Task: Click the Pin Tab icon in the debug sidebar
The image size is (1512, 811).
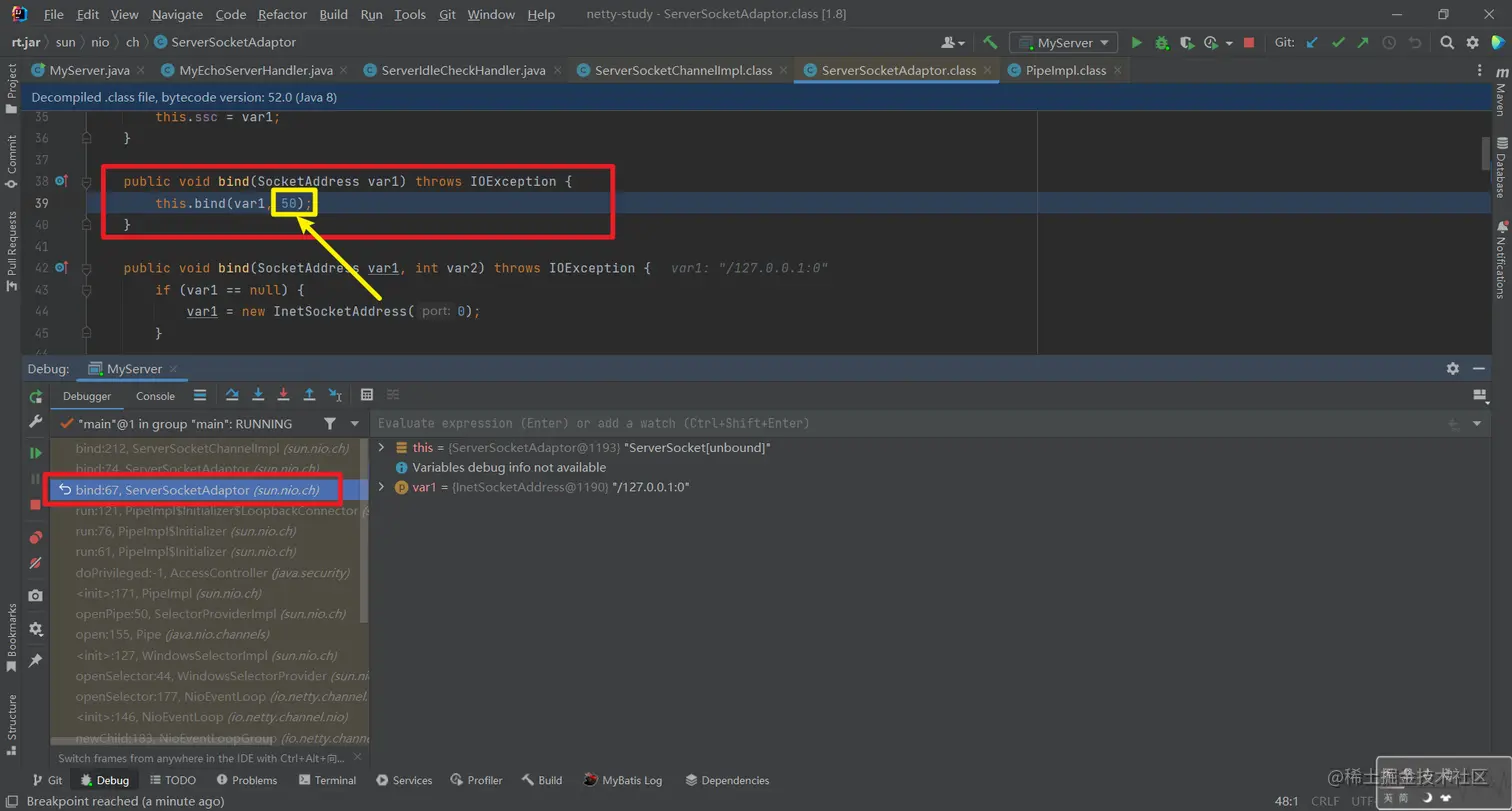Action: (36, 661)
